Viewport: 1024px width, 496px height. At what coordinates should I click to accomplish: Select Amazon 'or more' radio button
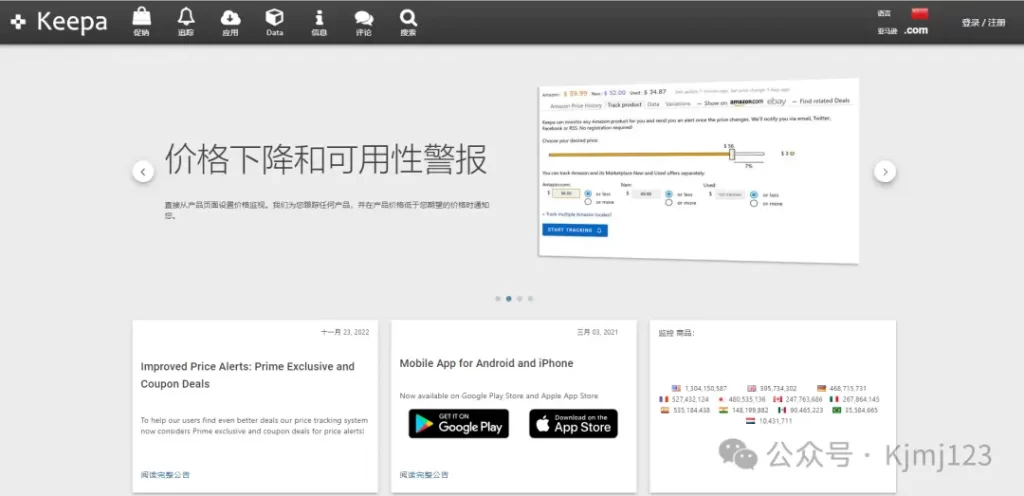588,202
